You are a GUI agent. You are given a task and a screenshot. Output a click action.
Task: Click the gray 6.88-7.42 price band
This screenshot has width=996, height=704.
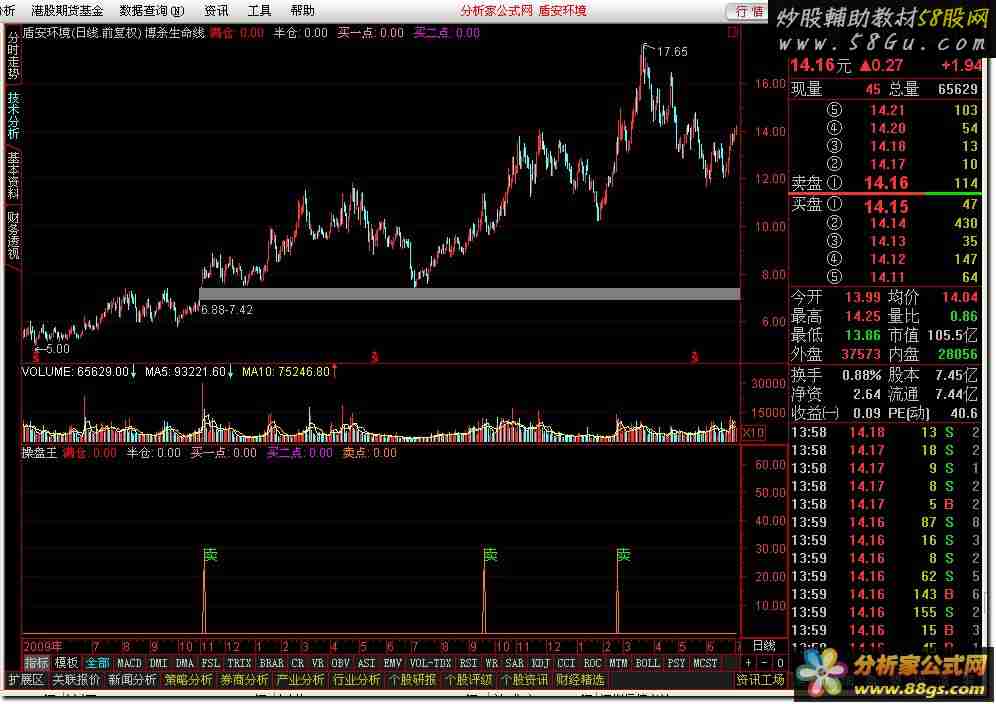[x=470, y=294]
